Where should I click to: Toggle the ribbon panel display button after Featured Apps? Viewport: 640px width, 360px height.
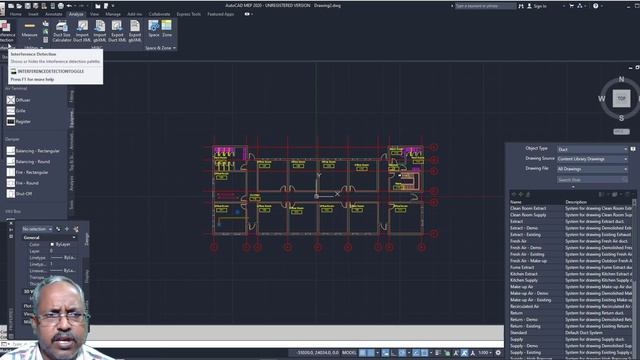click(247, 14)
